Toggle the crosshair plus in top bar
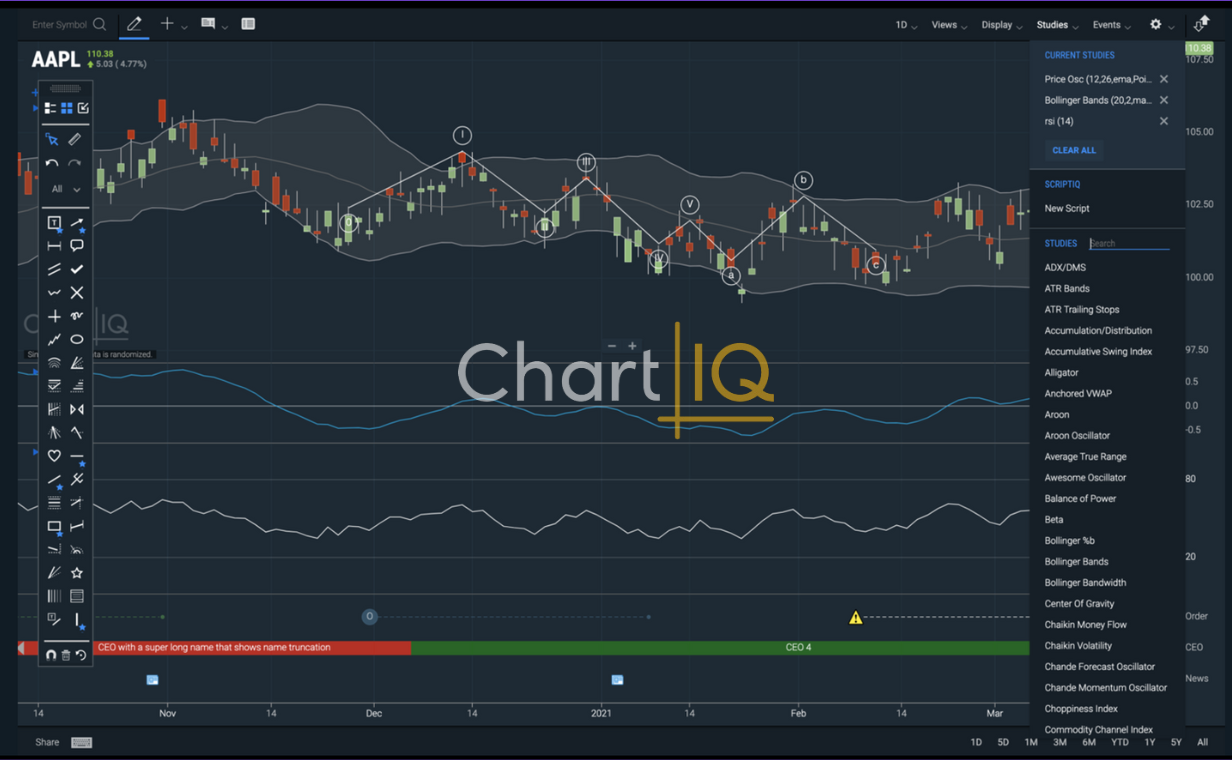 [167, 24]
